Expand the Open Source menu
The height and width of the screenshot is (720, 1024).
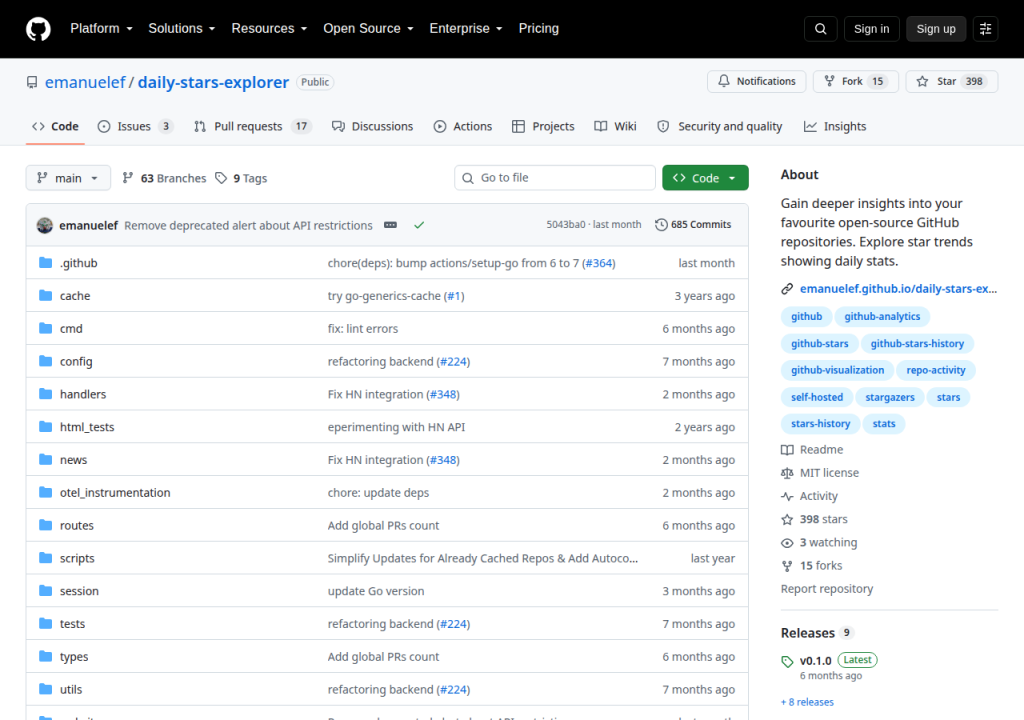coord(368,29)
